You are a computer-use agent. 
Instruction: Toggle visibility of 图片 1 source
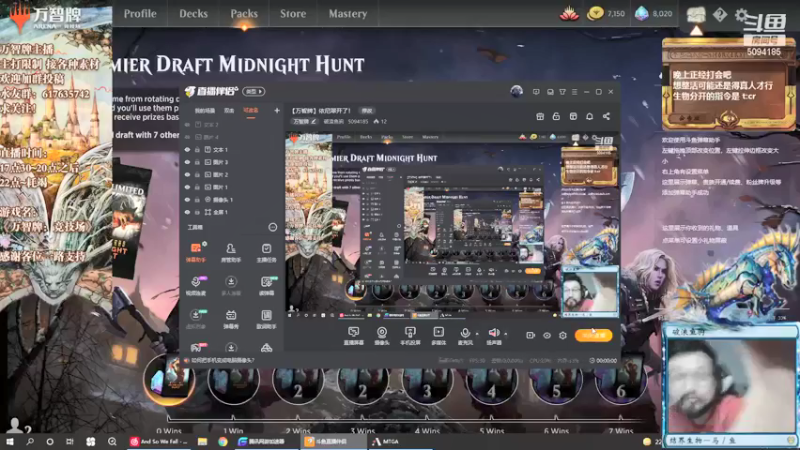point(187,187)
